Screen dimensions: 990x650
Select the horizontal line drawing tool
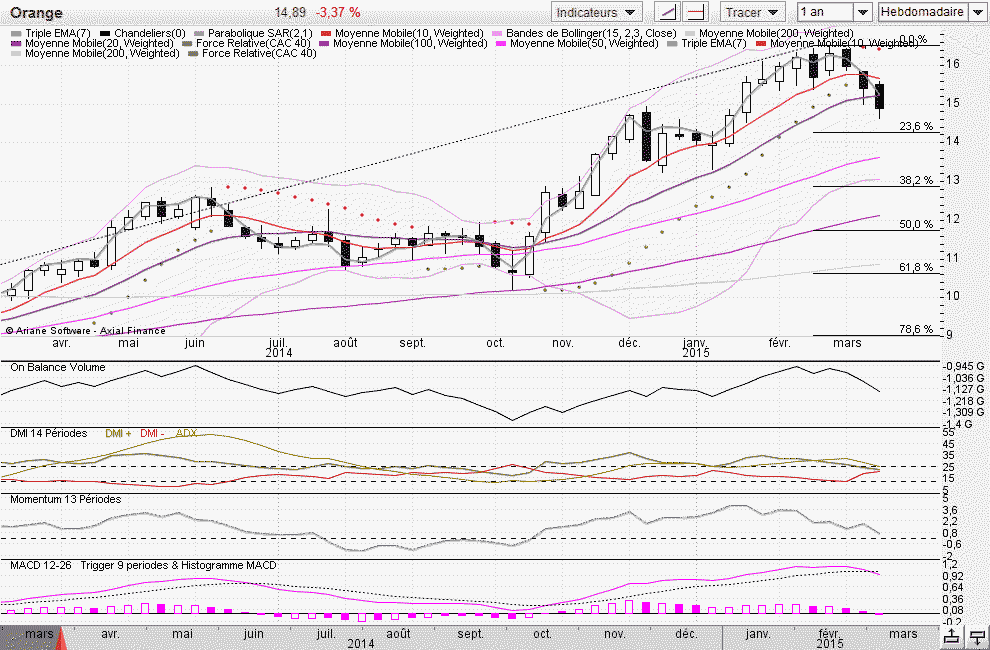coord(696,12)
